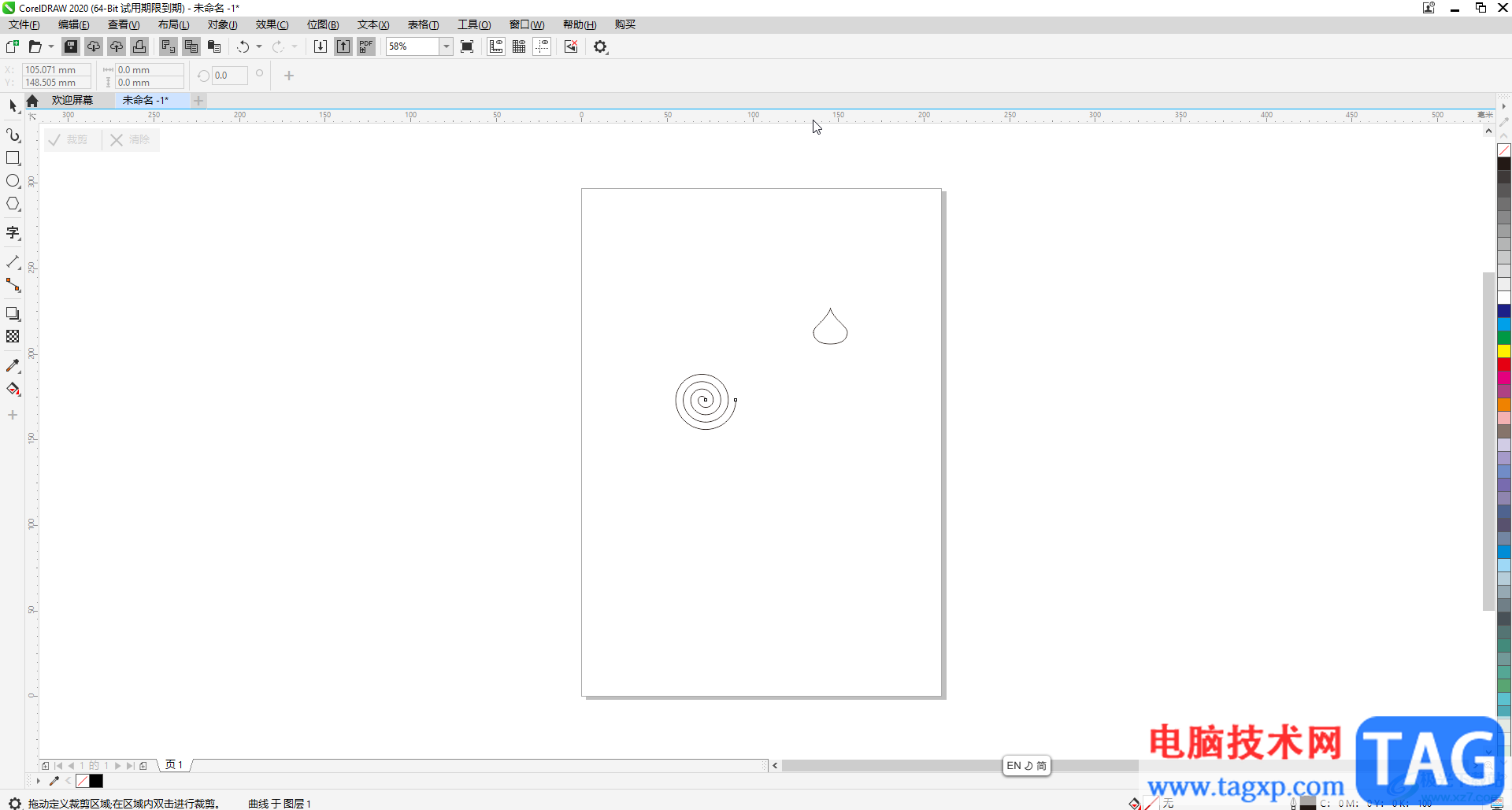Click the Paste clipboard icon
Image resolution: width=1512 pixels, height=810 pixels.
[213, 46]
